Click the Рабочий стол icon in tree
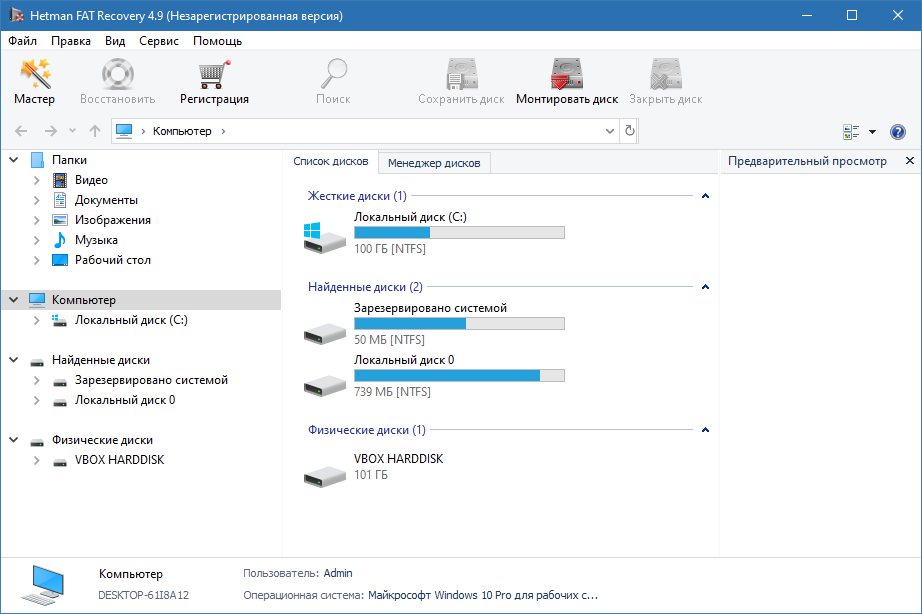 (59, 260)
